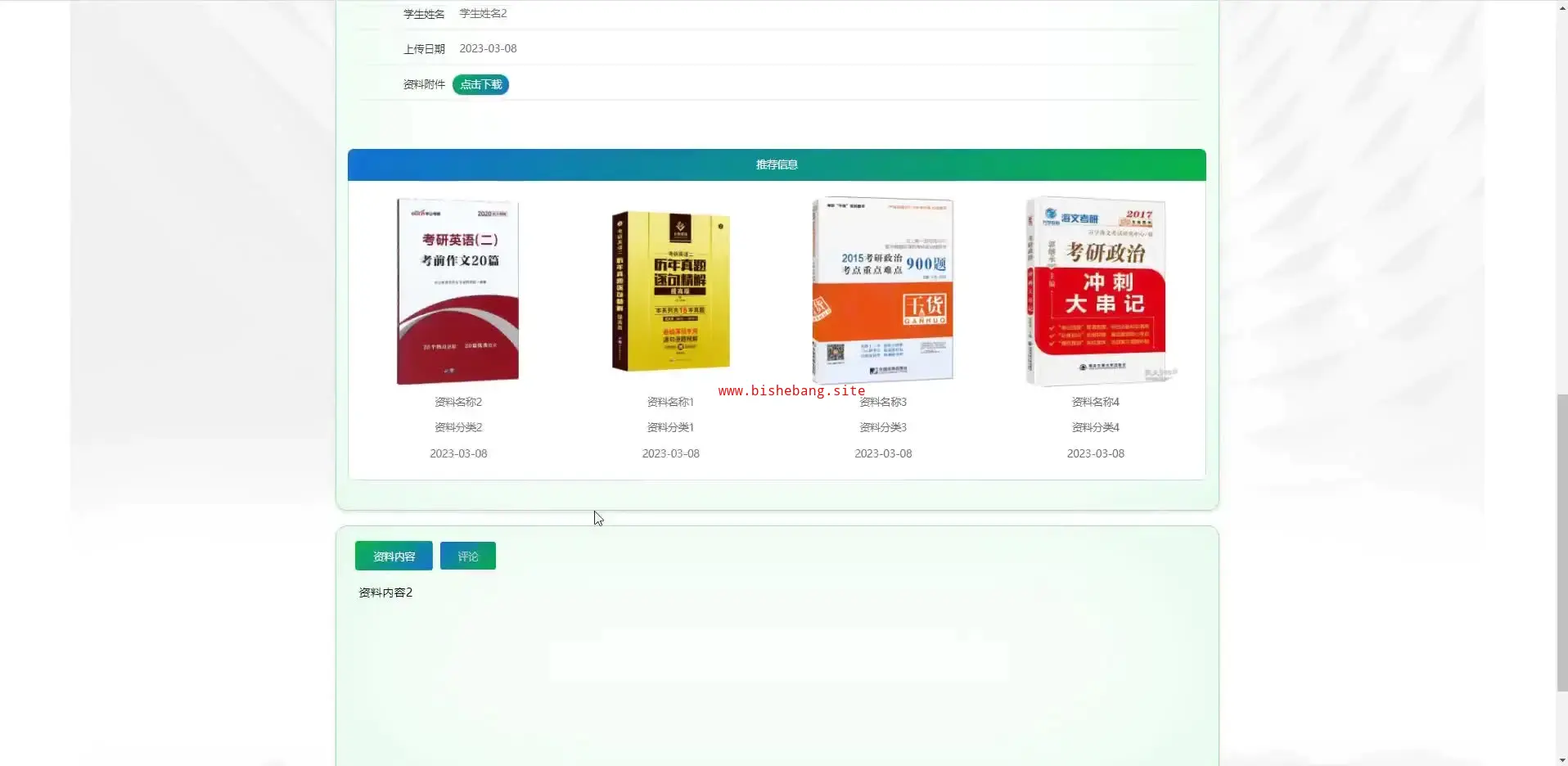Click the 上传日期 field label

coord(424,49)
